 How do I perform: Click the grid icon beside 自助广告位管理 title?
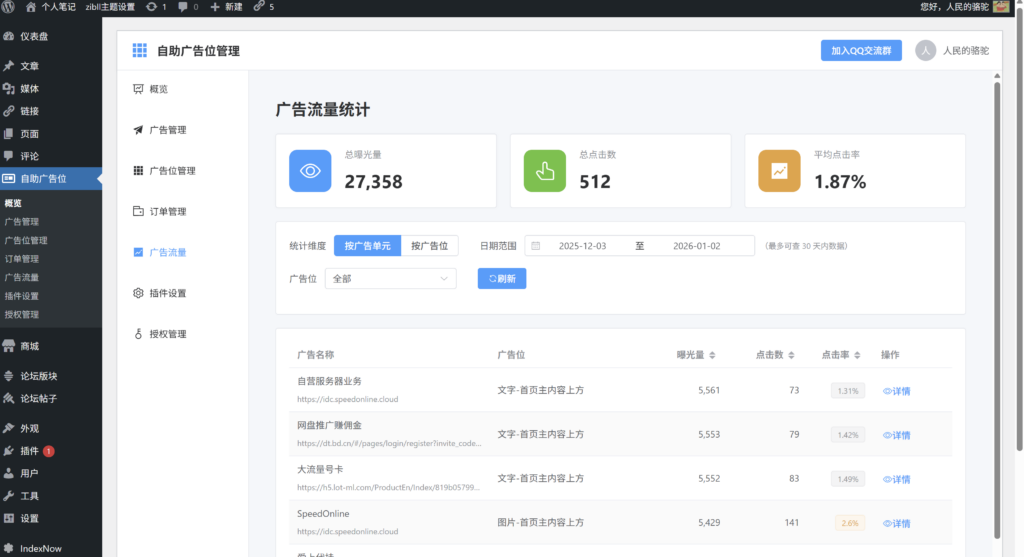(x=139, y=51)
